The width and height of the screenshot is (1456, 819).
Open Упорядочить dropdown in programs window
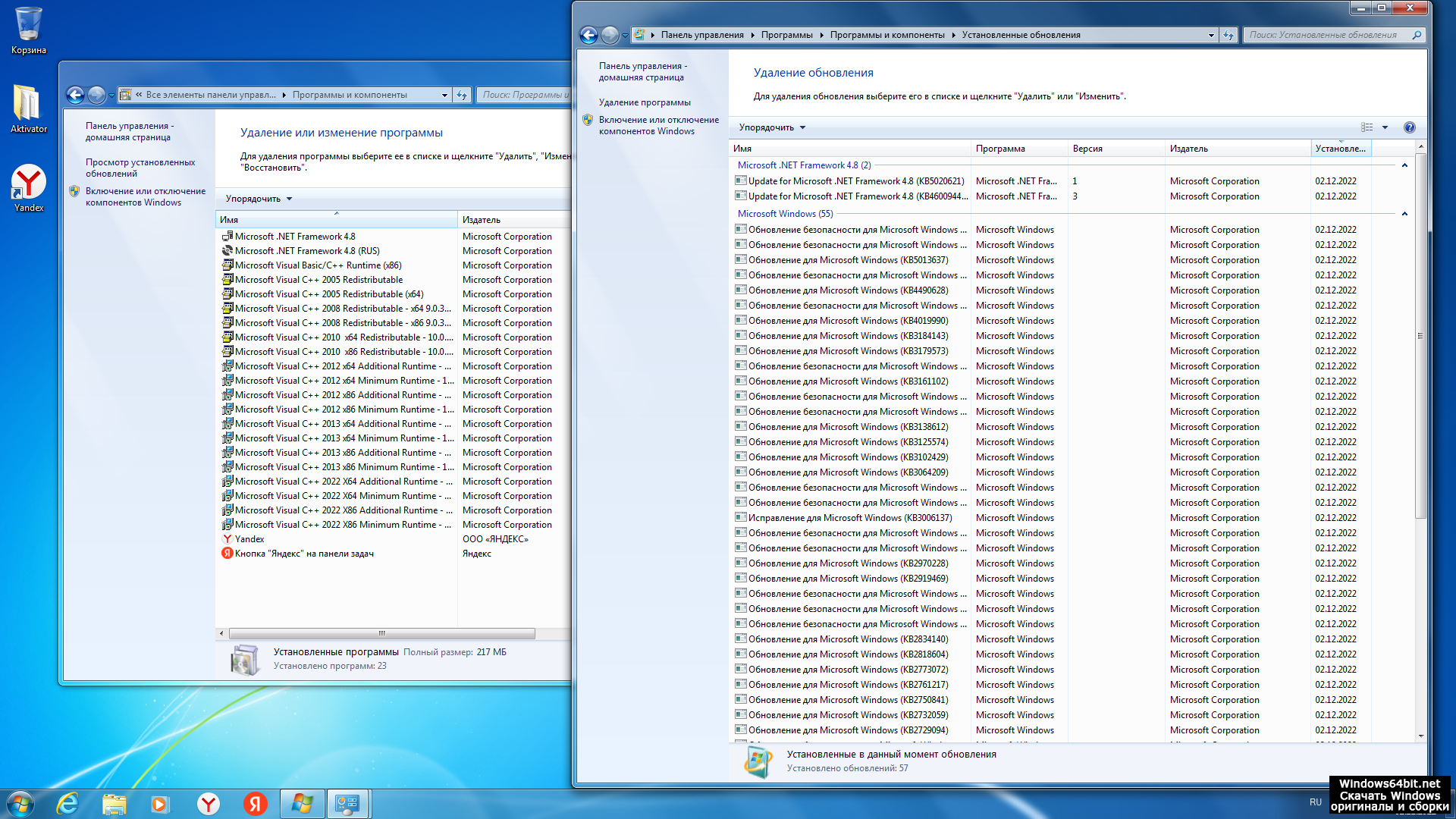tap(258, 199)
